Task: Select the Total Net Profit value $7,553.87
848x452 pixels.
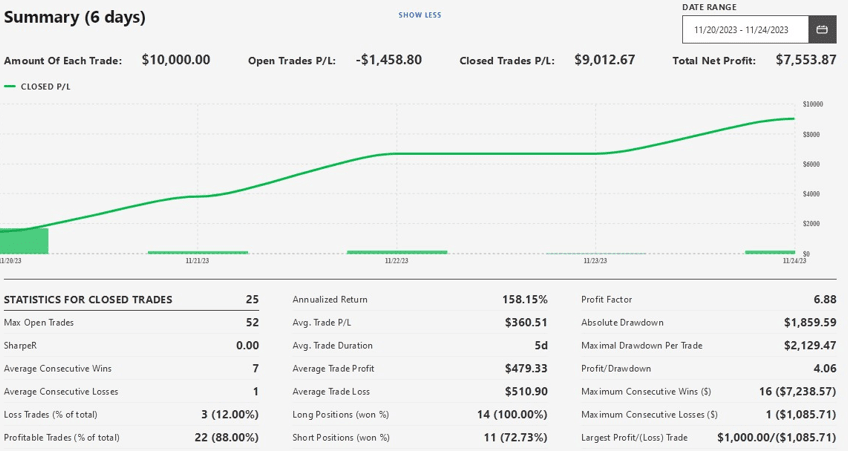Action: 806,60
